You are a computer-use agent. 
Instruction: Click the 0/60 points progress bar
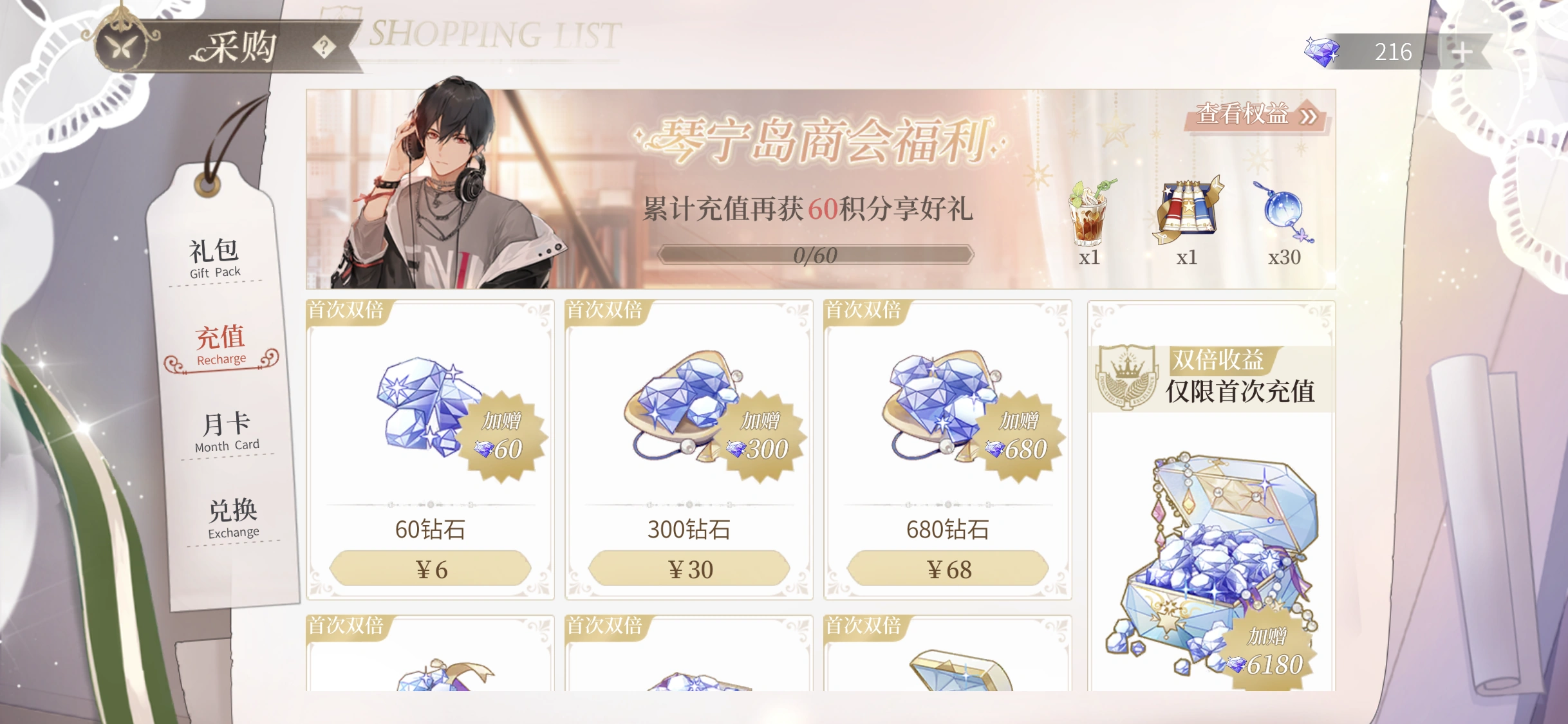[x=815, y=255]
